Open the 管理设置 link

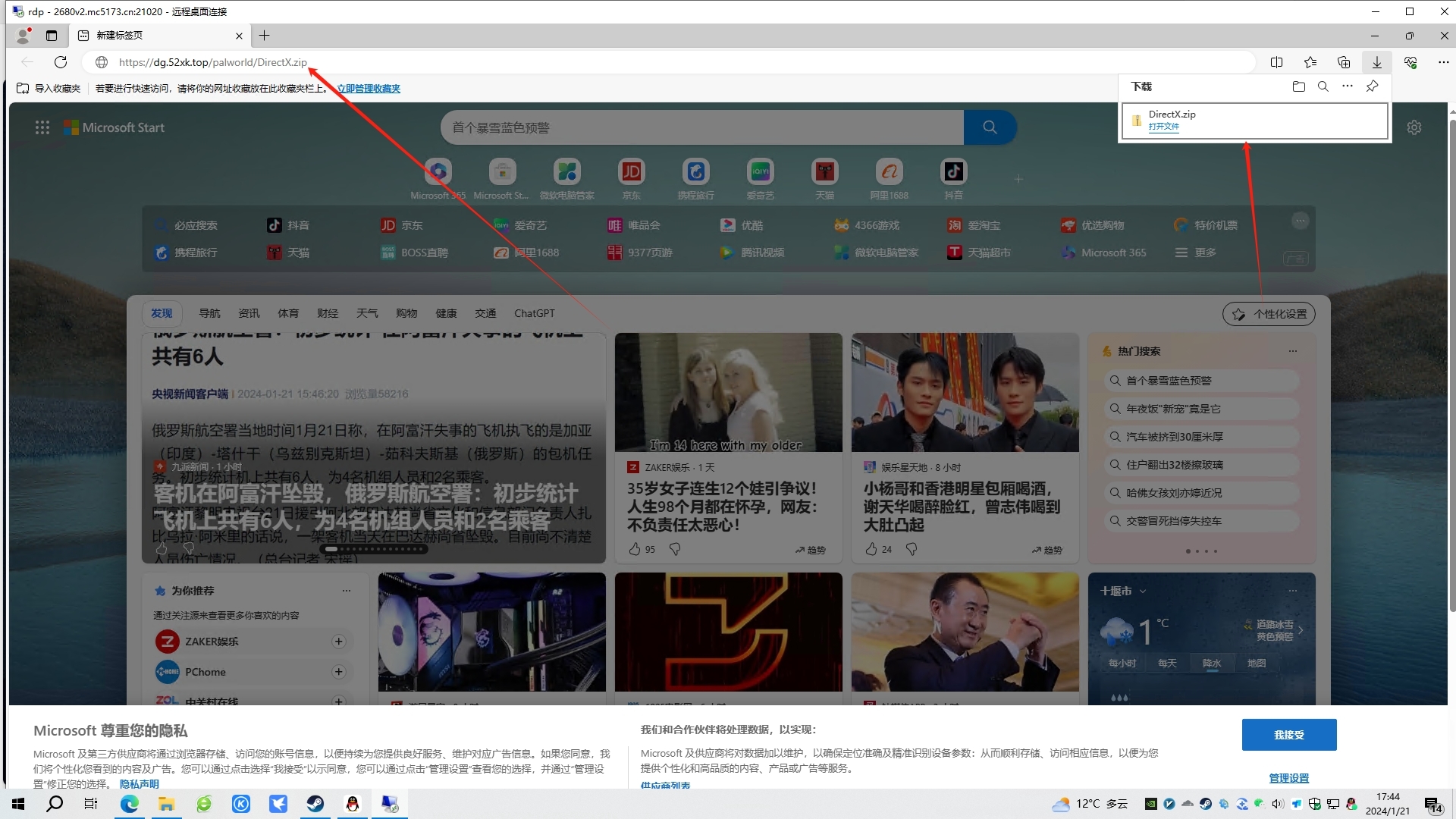coord(1289,777)
